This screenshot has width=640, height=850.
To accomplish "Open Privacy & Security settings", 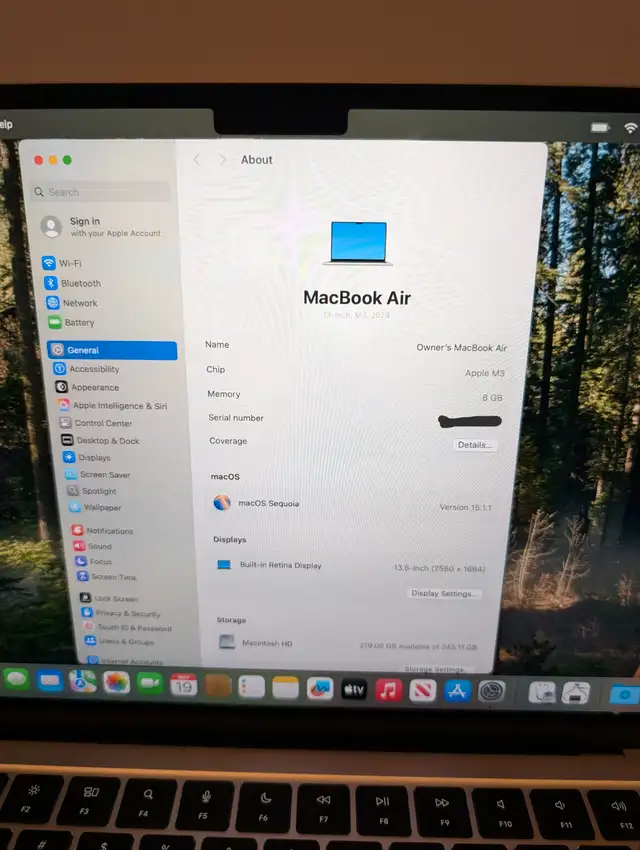I will point(121,613).
